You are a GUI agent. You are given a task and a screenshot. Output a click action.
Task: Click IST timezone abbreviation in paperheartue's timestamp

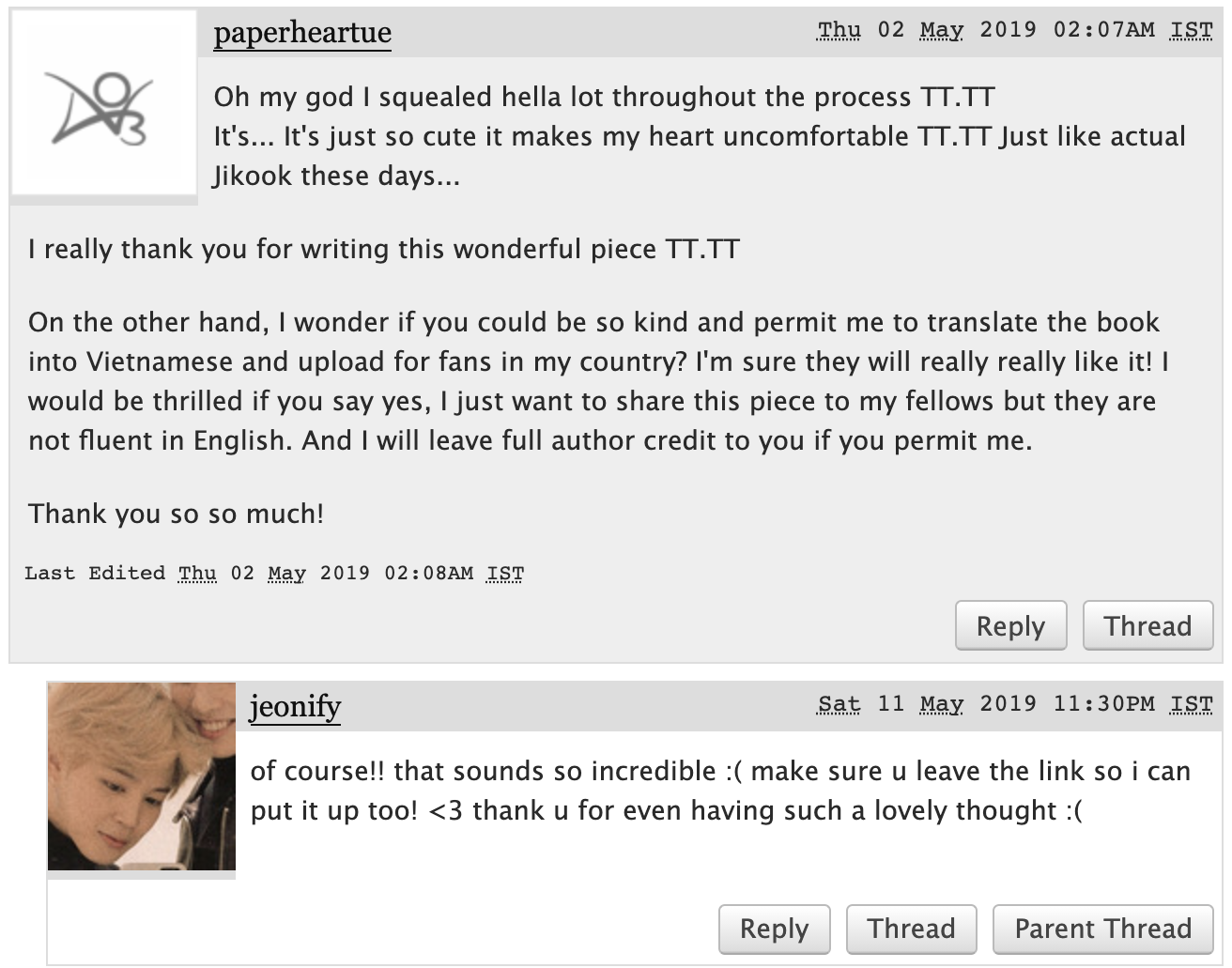click(1191, 30)
